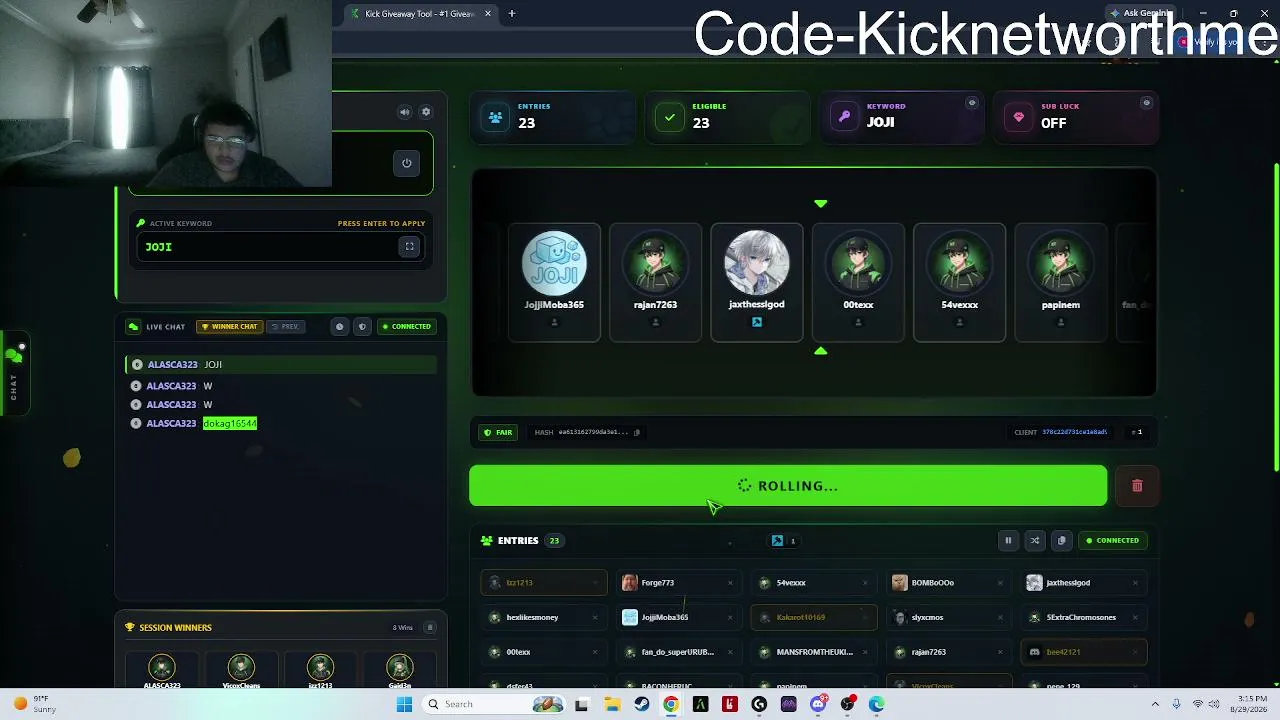1280x720 pixels.
Task: Click the client seed value
Action: 1075,432
